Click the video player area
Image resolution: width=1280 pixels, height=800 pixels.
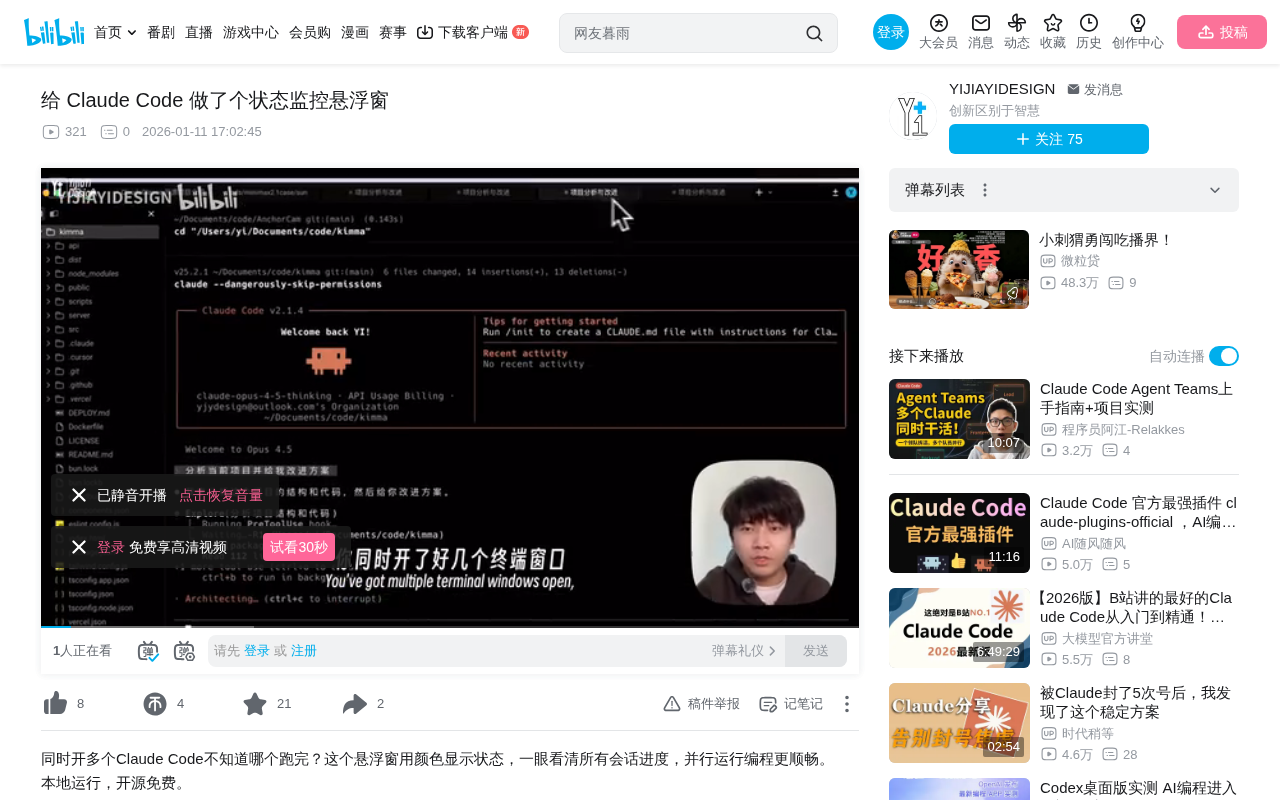click(x=450, y=398)
